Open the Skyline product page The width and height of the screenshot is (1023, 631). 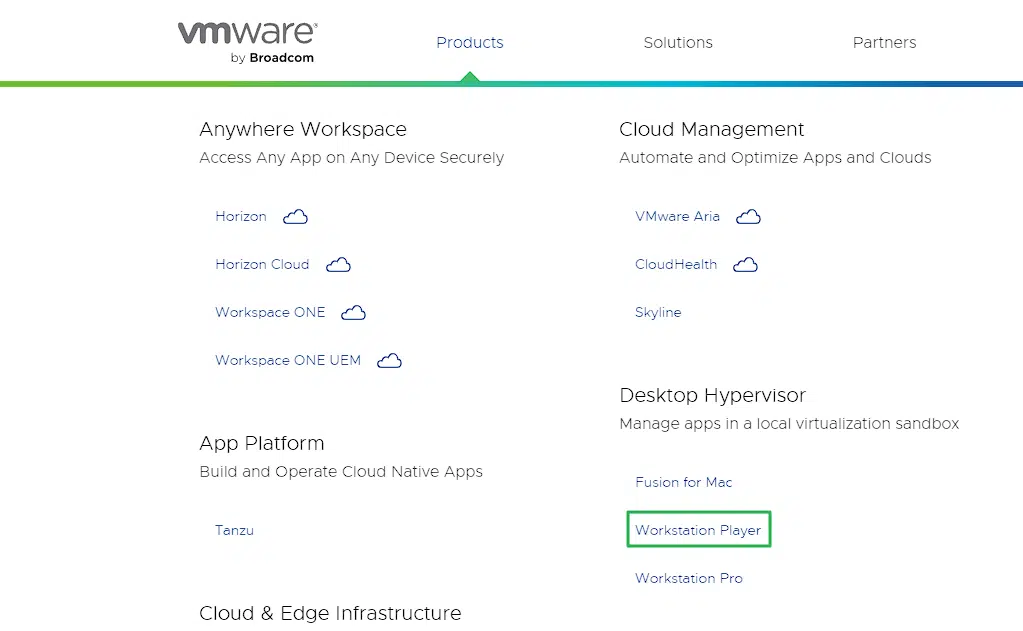[658, 312]
